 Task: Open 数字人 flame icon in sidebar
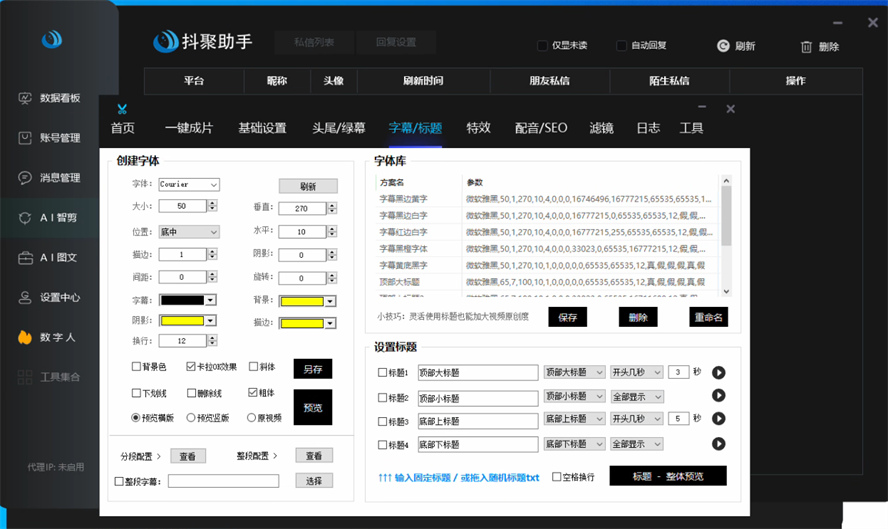pos(25,337)
